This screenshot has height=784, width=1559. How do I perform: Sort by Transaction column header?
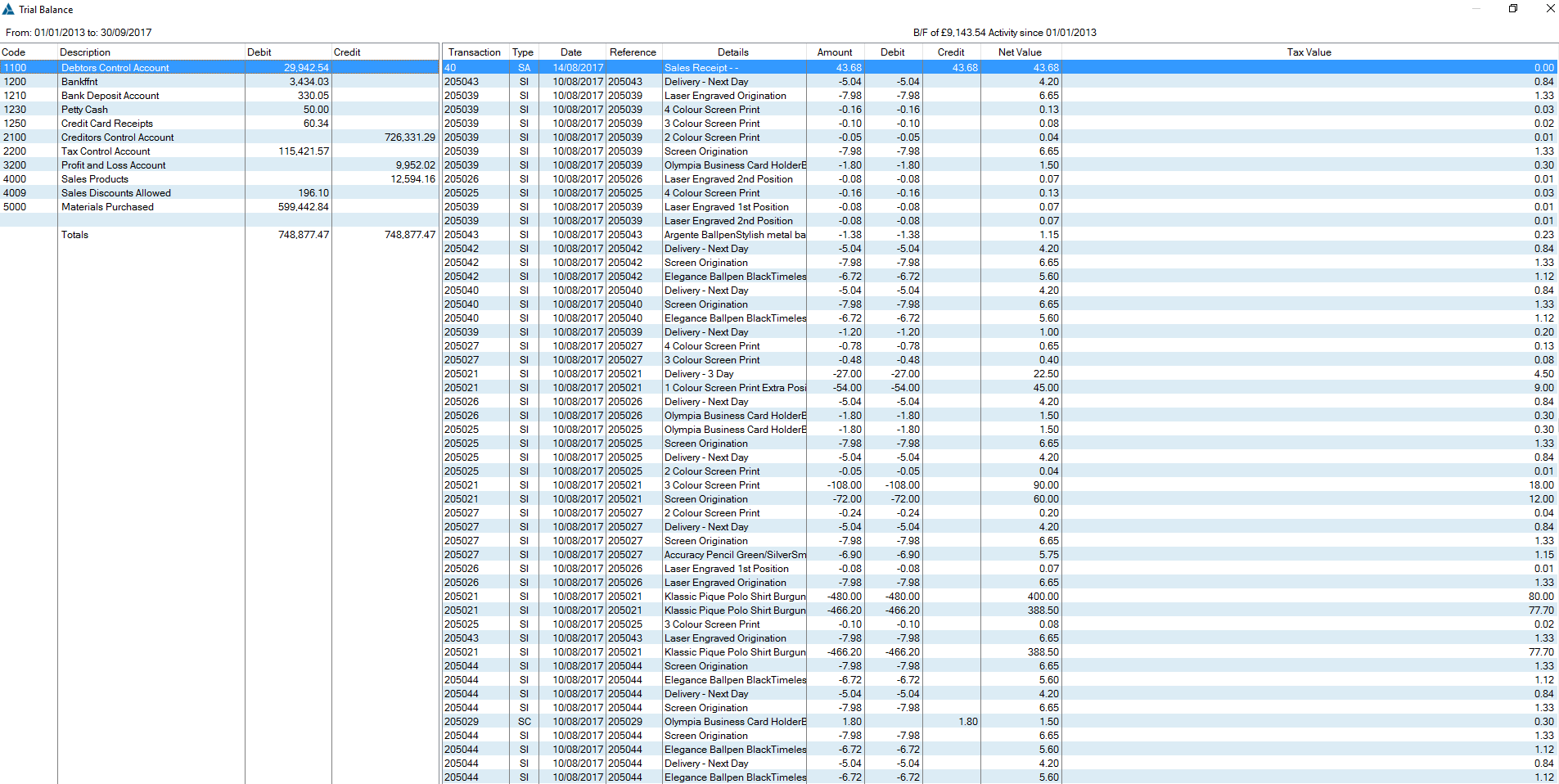click(475, 52)
